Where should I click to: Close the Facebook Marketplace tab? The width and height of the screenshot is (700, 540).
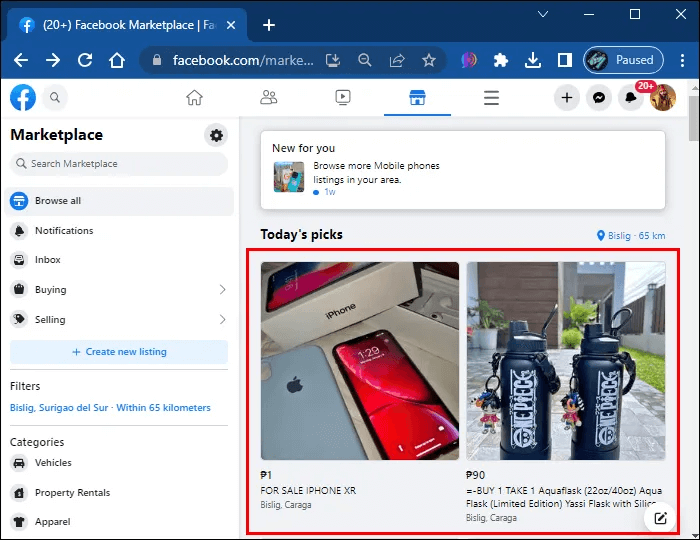pos(231,25)
